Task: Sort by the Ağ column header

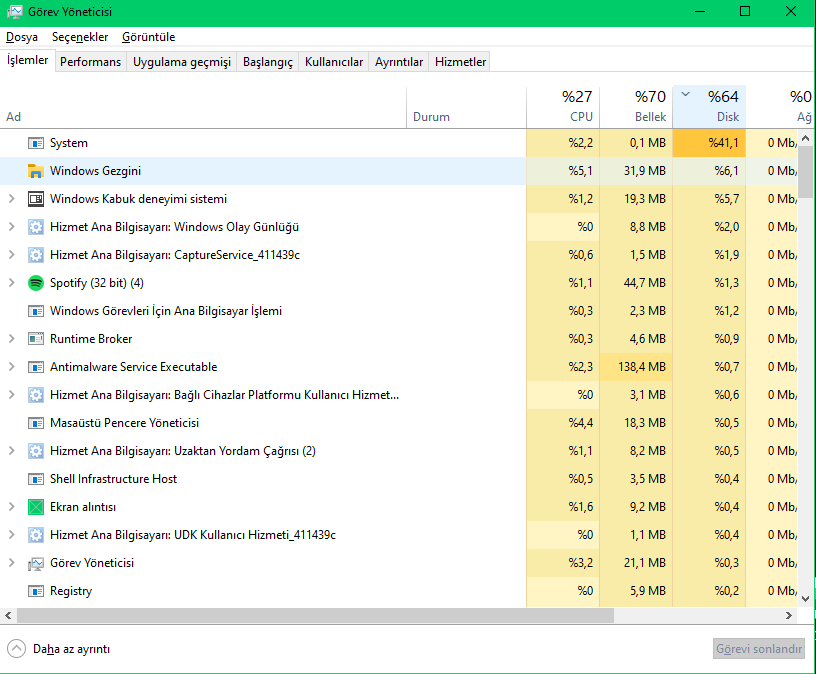Action: [x=781, y=107]
